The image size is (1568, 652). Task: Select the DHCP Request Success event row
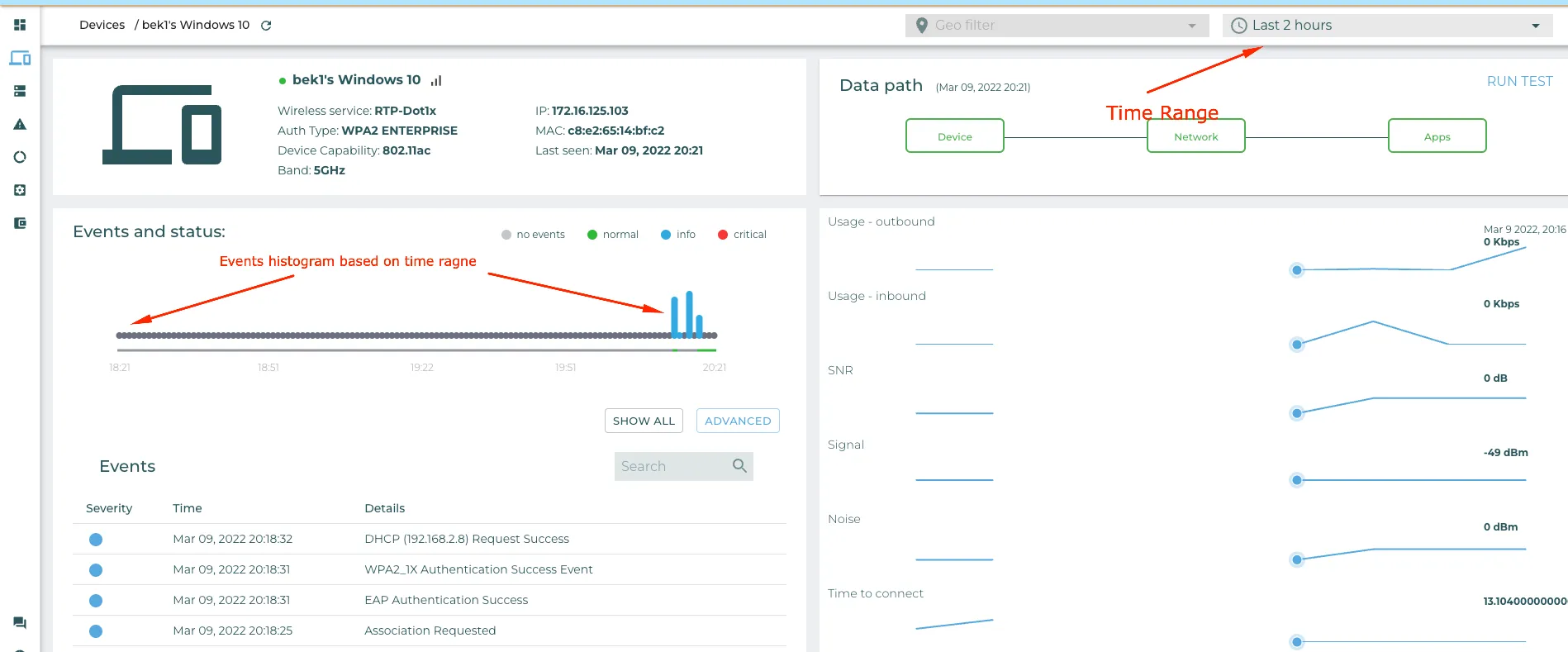430,539
